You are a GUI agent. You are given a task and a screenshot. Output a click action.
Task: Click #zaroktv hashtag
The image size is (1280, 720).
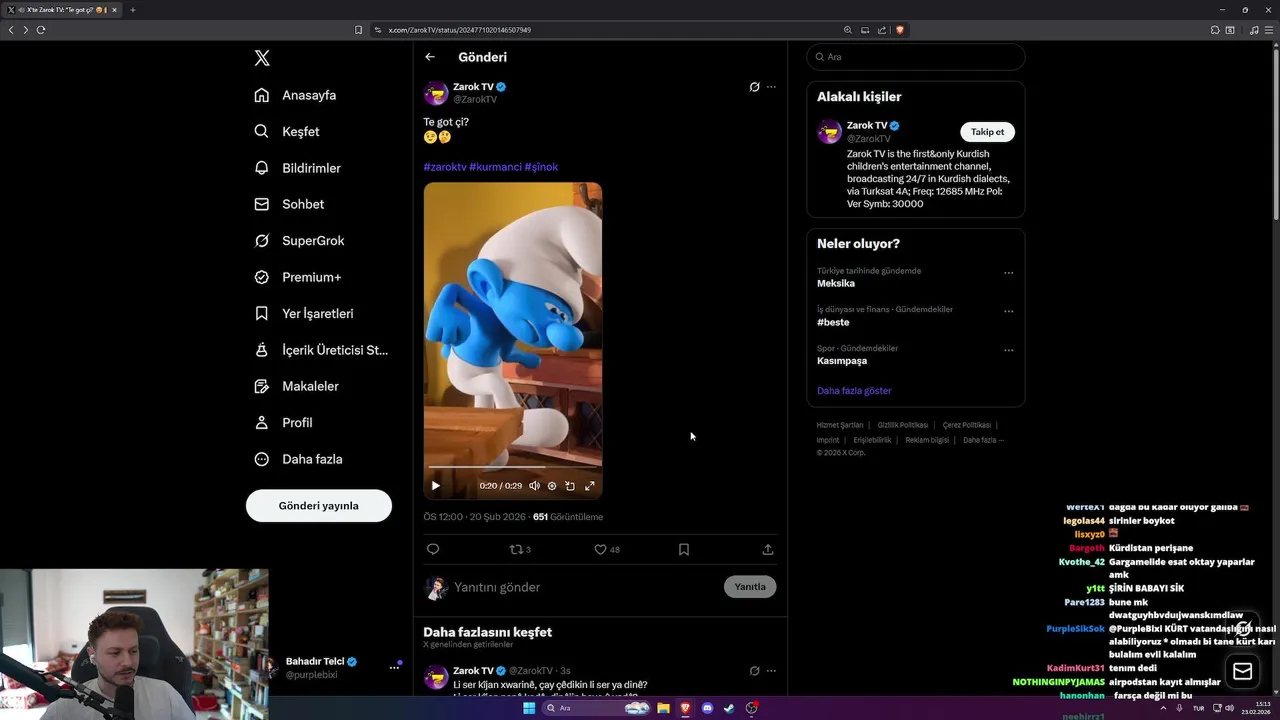[445, 167]
